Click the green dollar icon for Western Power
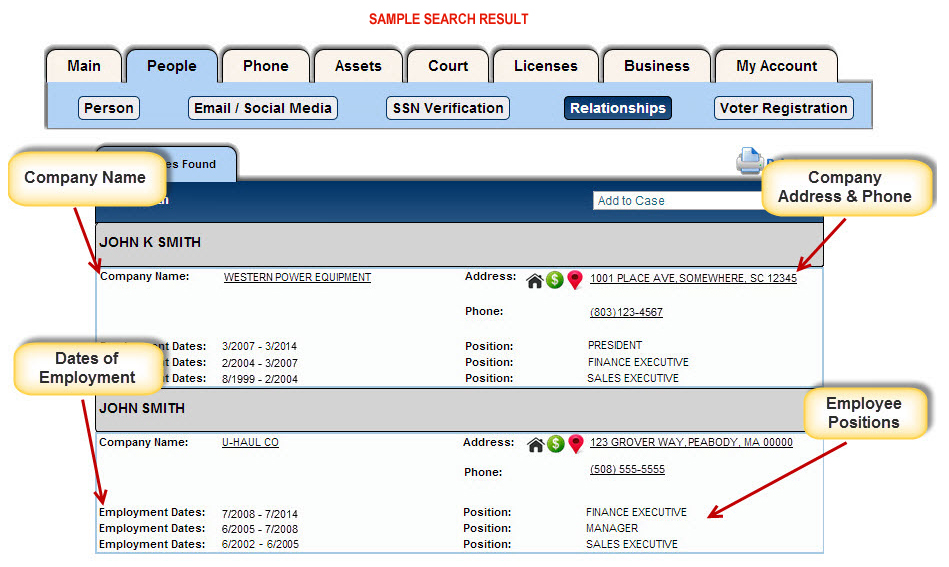Screen dimensions: 949x567 click(554, 280)
